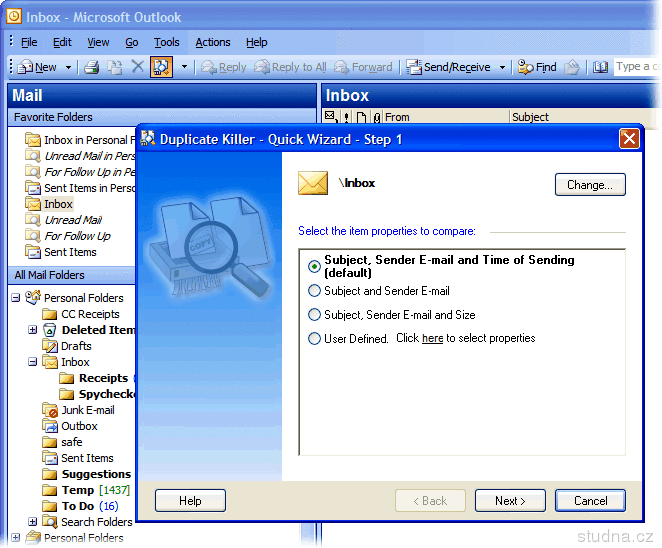
Task: Click the Cancel button in the wizard
Action: [590, 500]
